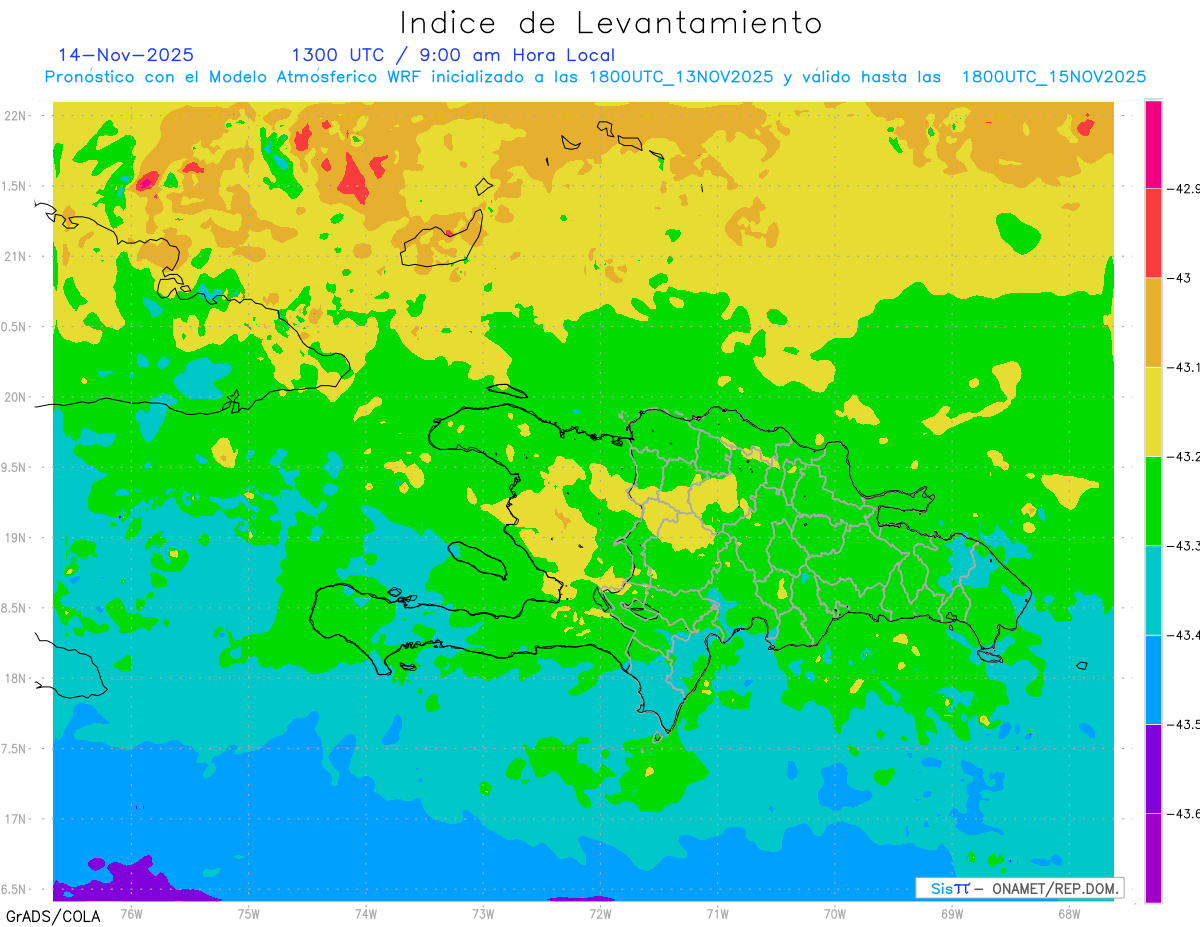This screenshot has width=1200, height=927.
Task: Click the "76W" longitude label
Action: coord(131,913)
